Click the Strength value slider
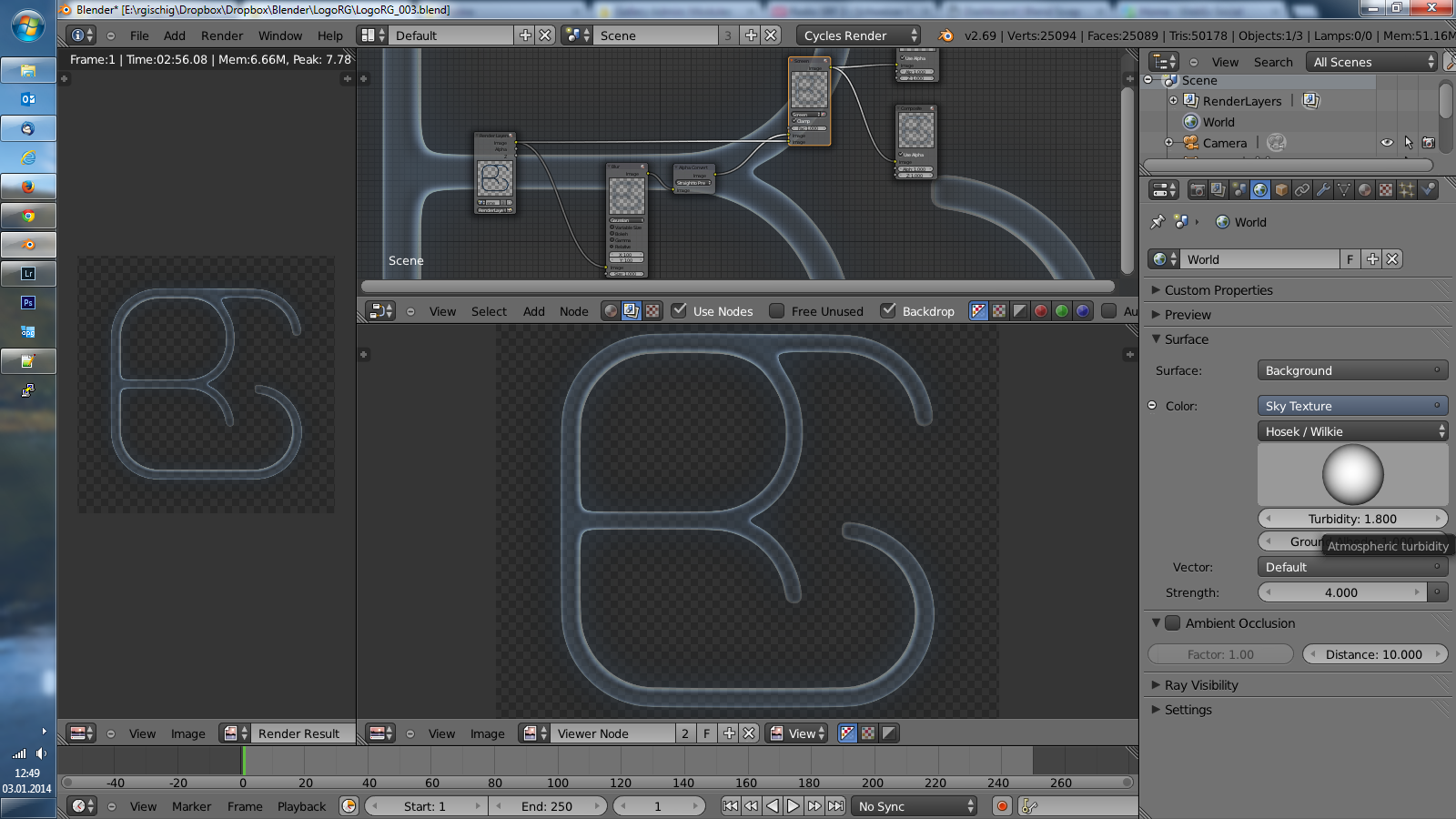The image size is (1456, 819). tap(1341, 592)
